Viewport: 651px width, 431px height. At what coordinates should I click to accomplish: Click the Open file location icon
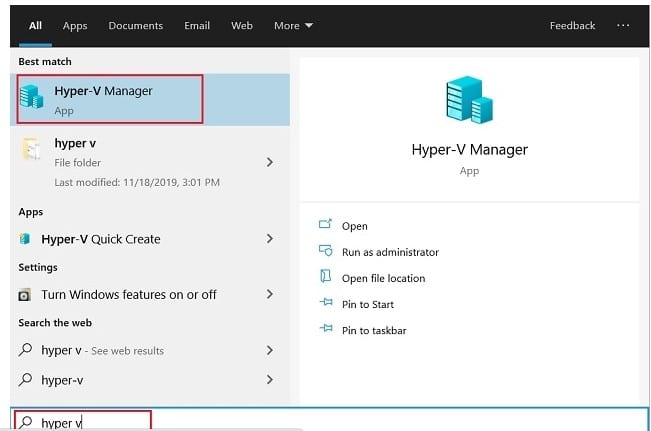click(325, 276)
